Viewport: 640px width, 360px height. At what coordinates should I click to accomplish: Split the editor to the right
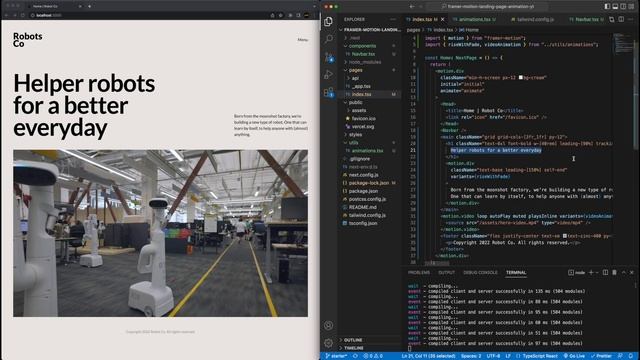[x=621, y=19]
